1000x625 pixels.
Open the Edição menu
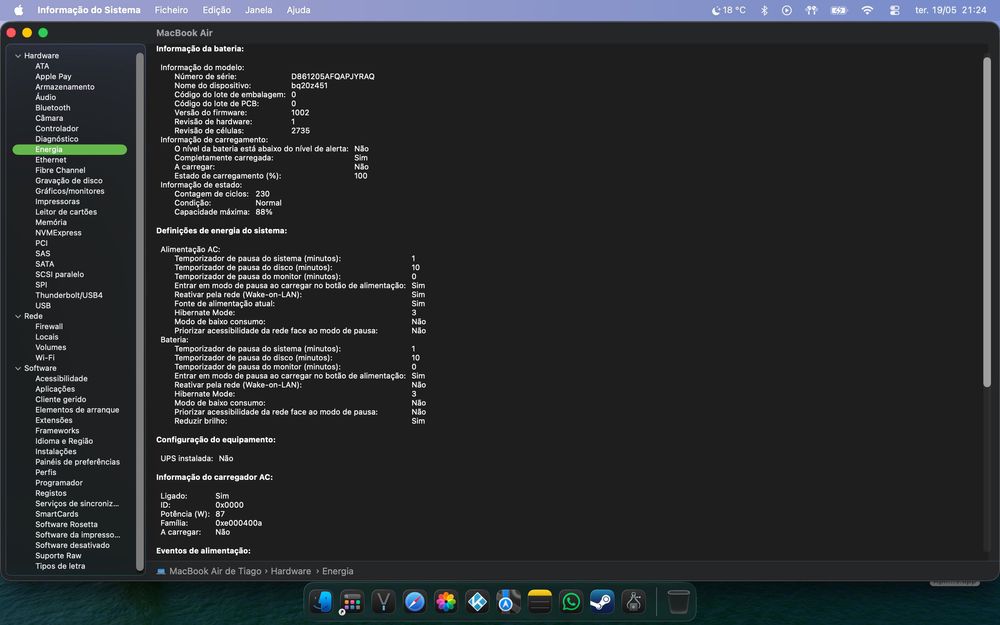[217, 10]
